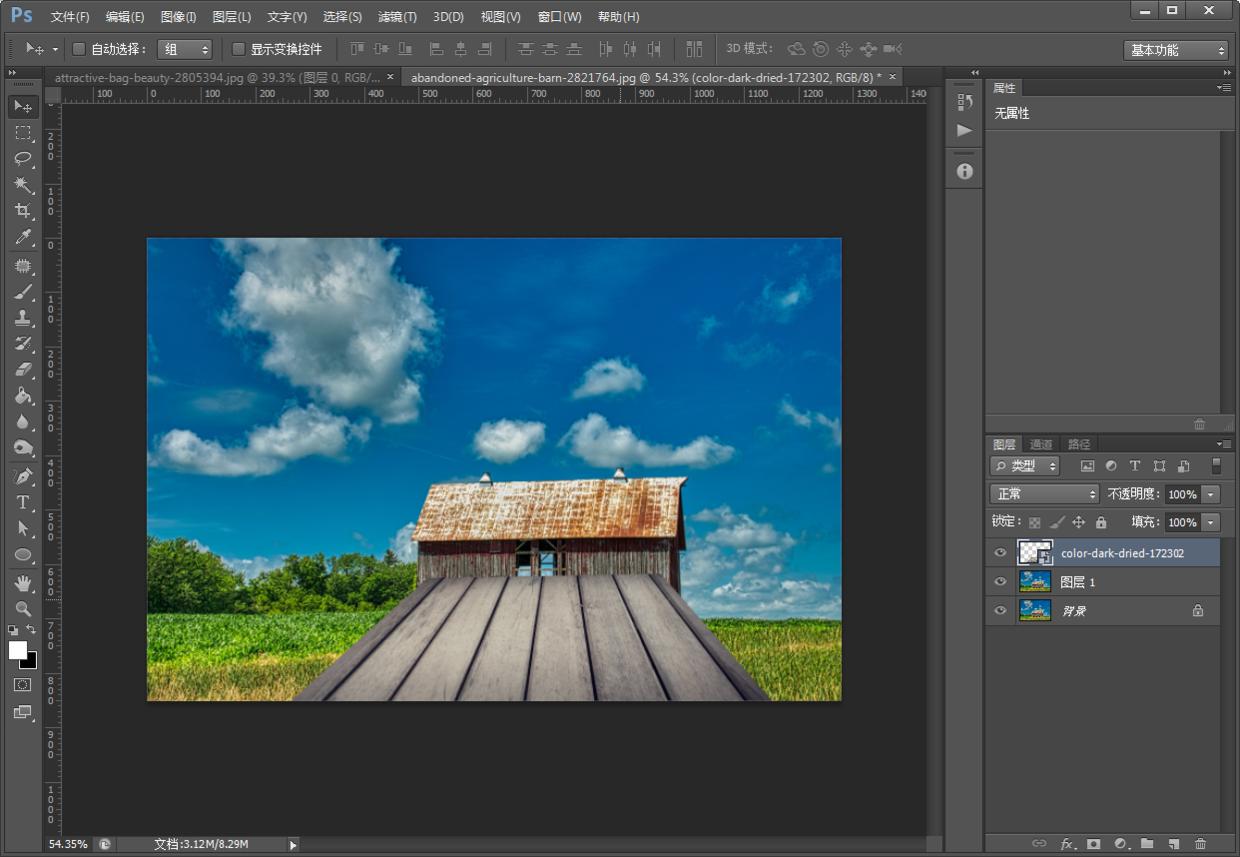
Task: Open the Actions panel play icon
Action: pos(964,130)
